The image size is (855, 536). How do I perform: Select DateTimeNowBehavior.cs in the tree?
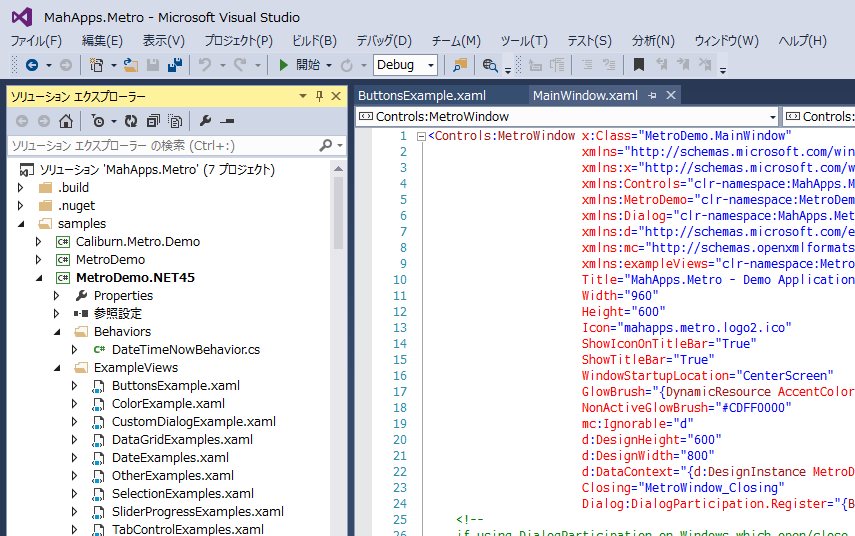pos(185,350)
